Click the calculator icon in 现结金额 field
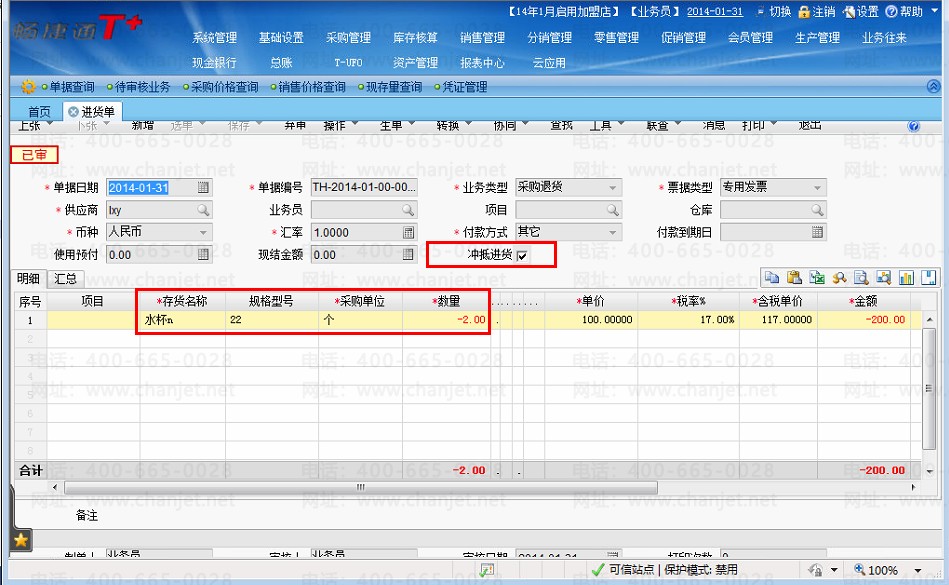This screenshot has width=949, height=585. (x=409, y=255)
